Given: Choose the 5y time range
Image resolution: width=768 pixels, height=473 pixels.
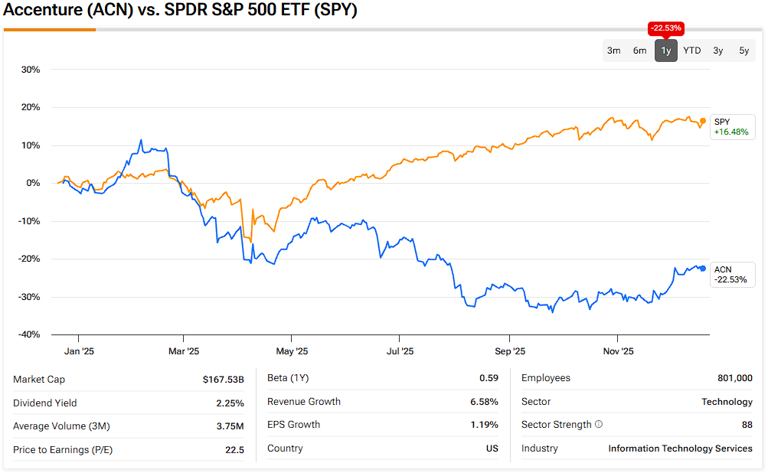Looking at the screenshot, I should coord(744,50).
